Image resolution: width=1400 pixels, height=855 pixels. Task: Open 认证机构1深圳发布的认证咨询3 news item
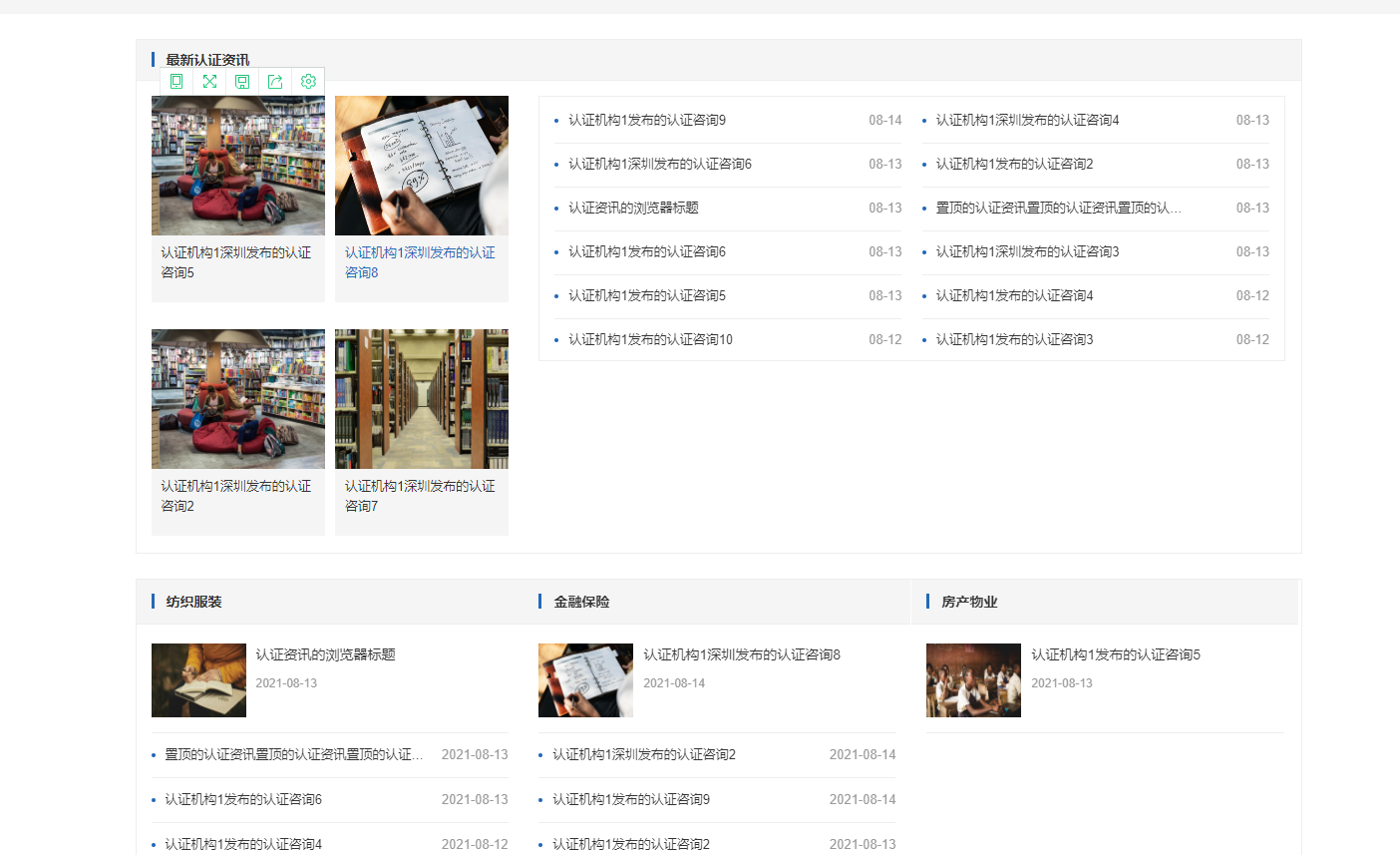coord(1027,251)
